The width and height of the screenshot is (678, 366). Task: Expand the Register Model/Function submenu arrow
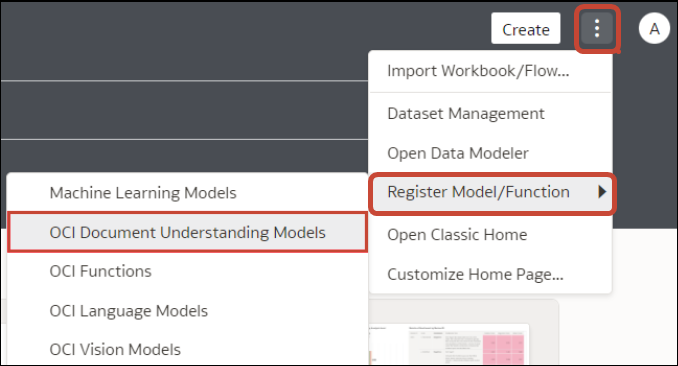pos(602,192)
